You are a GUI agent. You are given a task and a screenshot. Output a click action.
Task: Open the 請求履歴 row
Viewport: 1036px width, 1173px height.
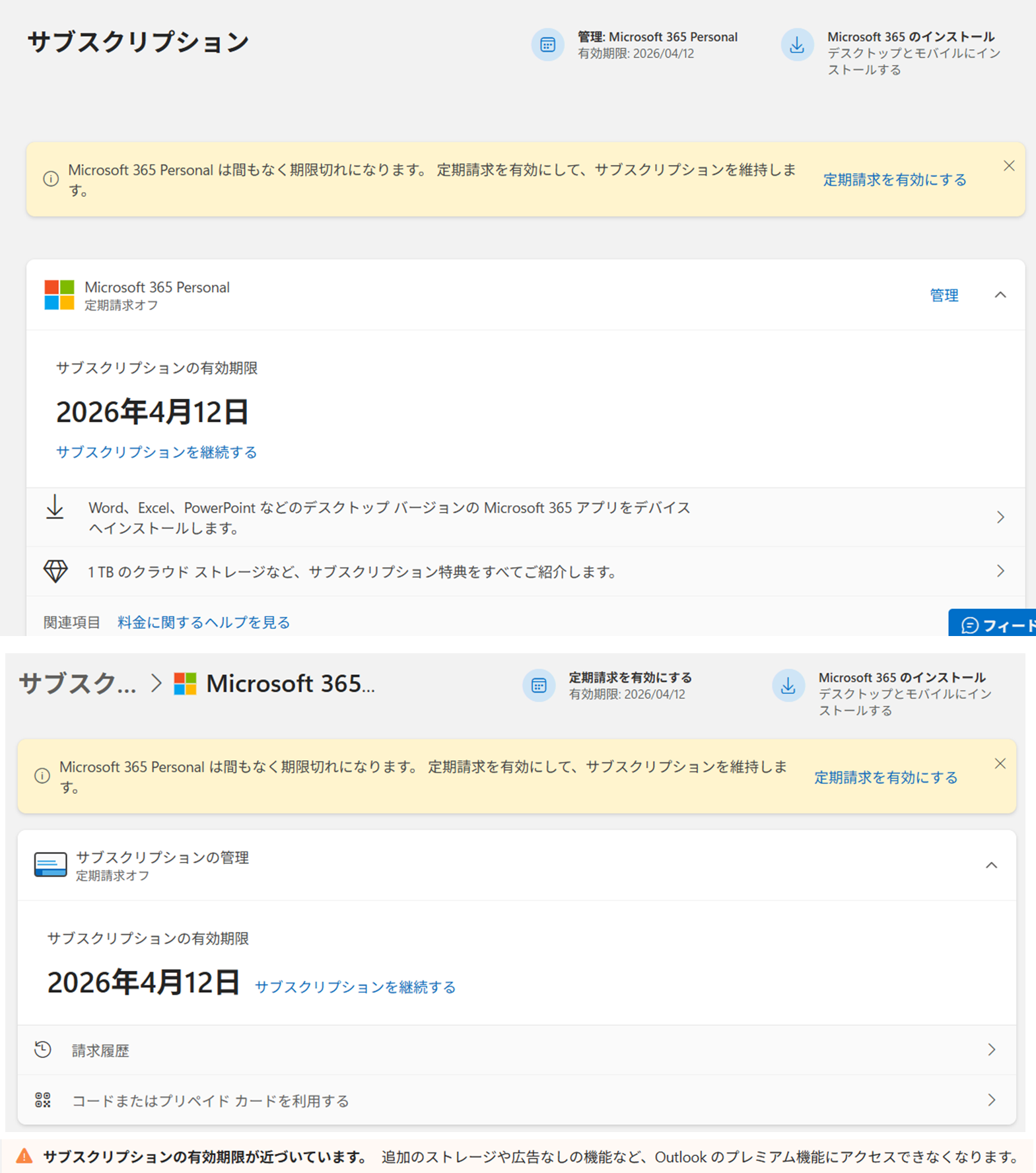point(517,1050)
